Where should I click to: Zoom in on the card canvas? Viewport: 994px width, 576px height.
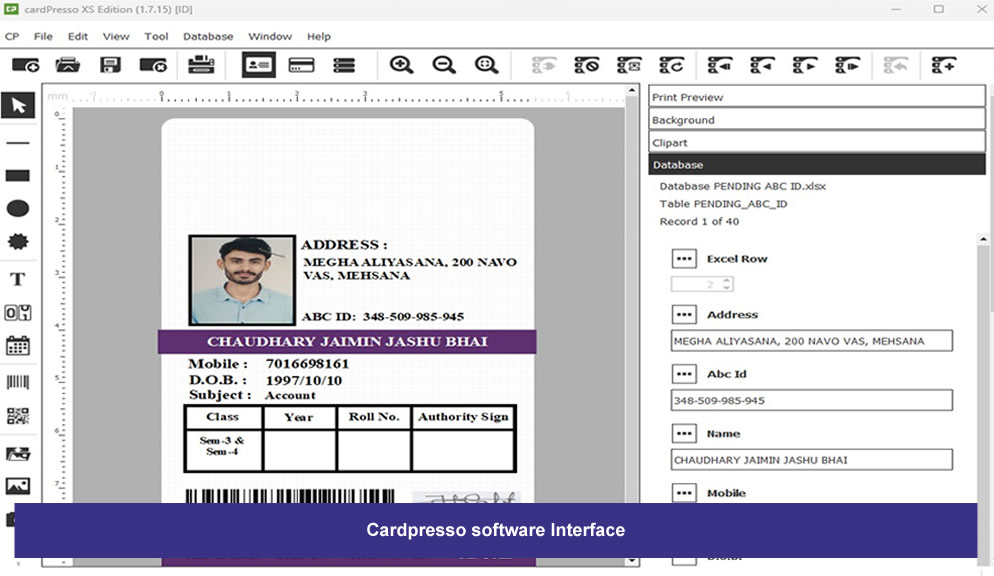[401, 65]
